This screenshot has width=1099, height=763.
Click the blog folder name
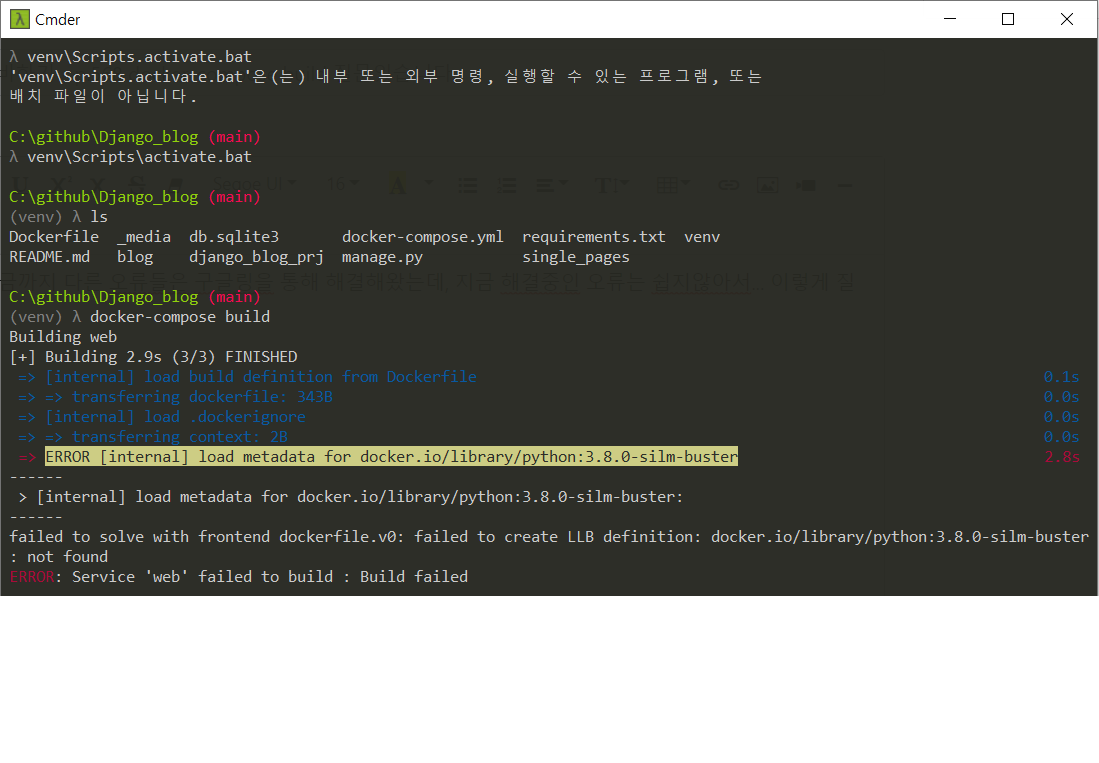(x=135, y=257)
